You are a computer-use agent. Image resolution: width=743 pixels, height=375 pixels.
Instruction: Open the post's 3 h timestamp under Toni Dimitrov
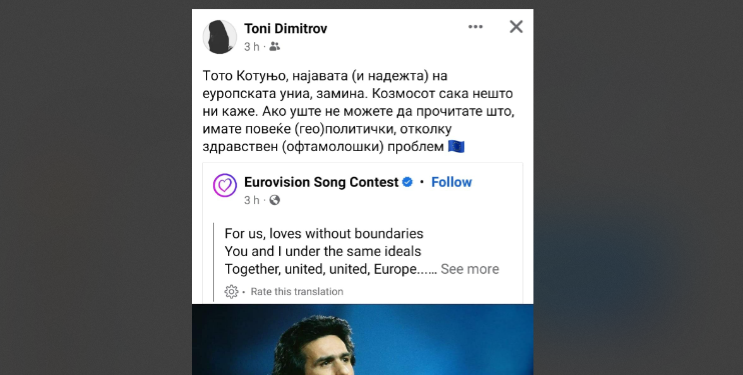tap(252, 46)
